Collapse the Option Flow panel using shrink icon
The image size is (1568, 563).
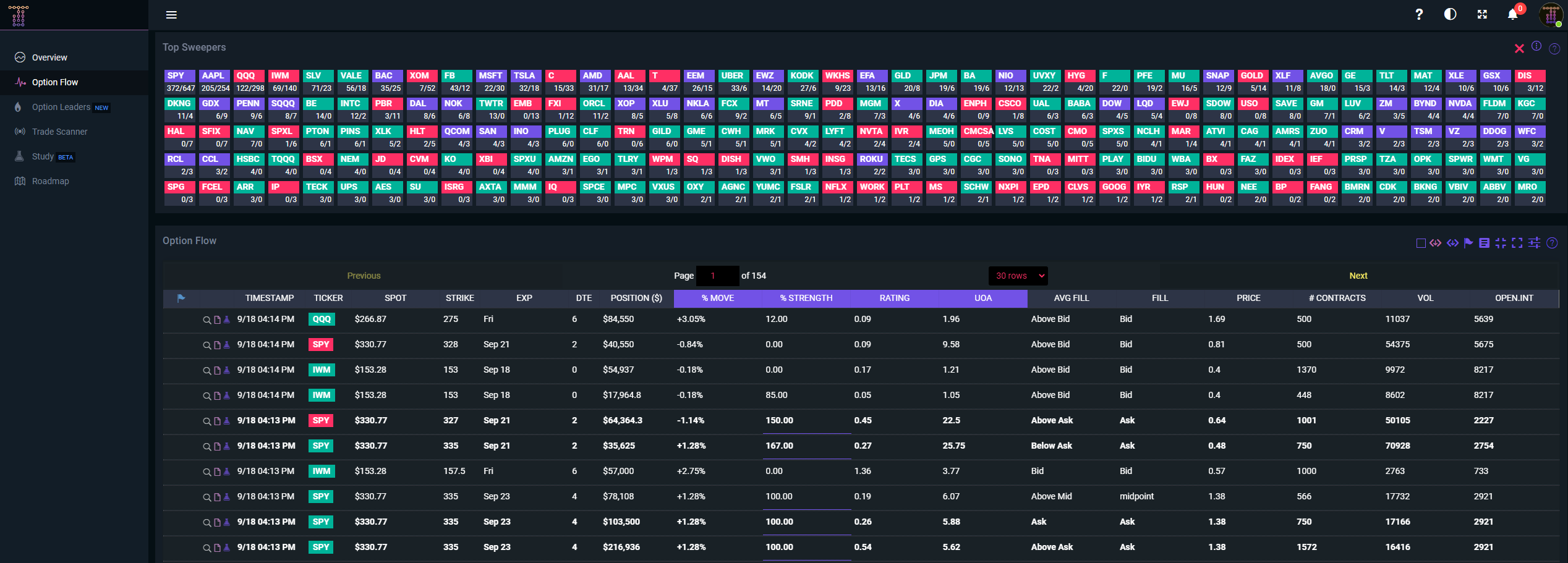click(x=1501, y=243)
